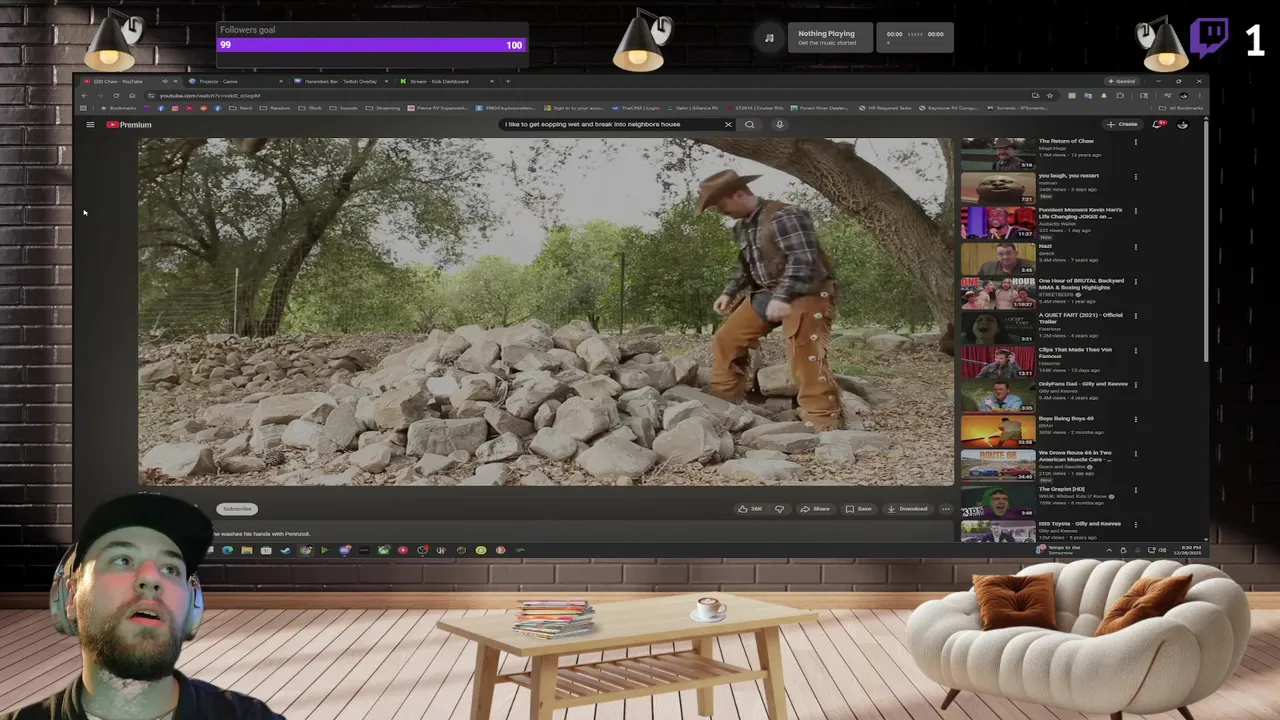Open A QUIET FART Official Trailer video
1280x720 pixels.
click(1080, 318)
